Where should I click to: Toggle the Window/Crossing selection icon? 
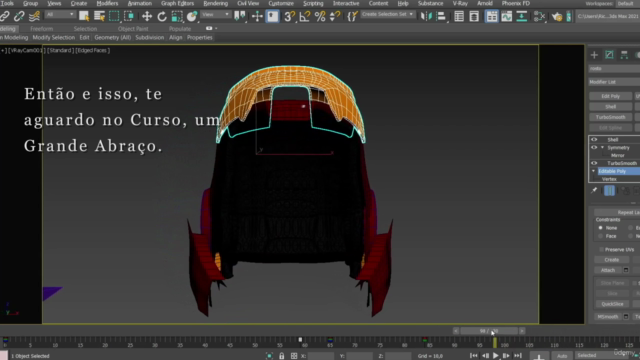coord(129,16)
